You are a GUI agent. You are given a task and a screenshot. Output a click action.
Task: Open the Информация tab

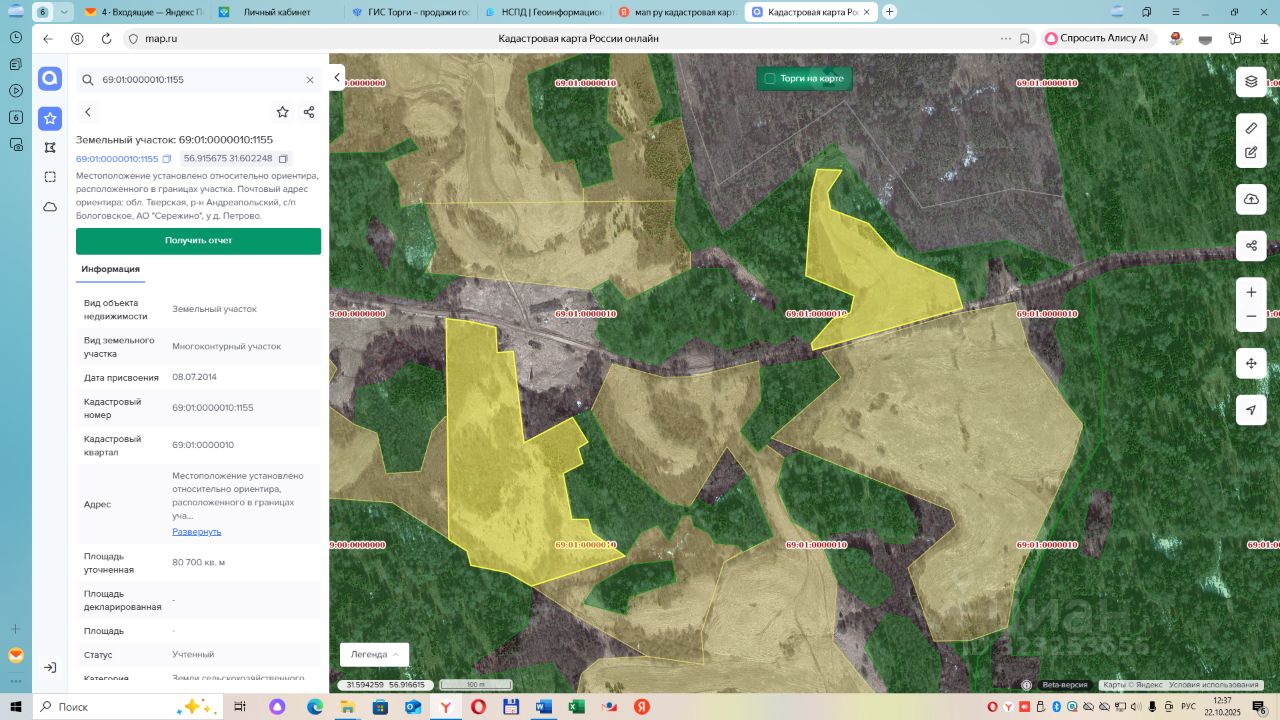(110, 269)
